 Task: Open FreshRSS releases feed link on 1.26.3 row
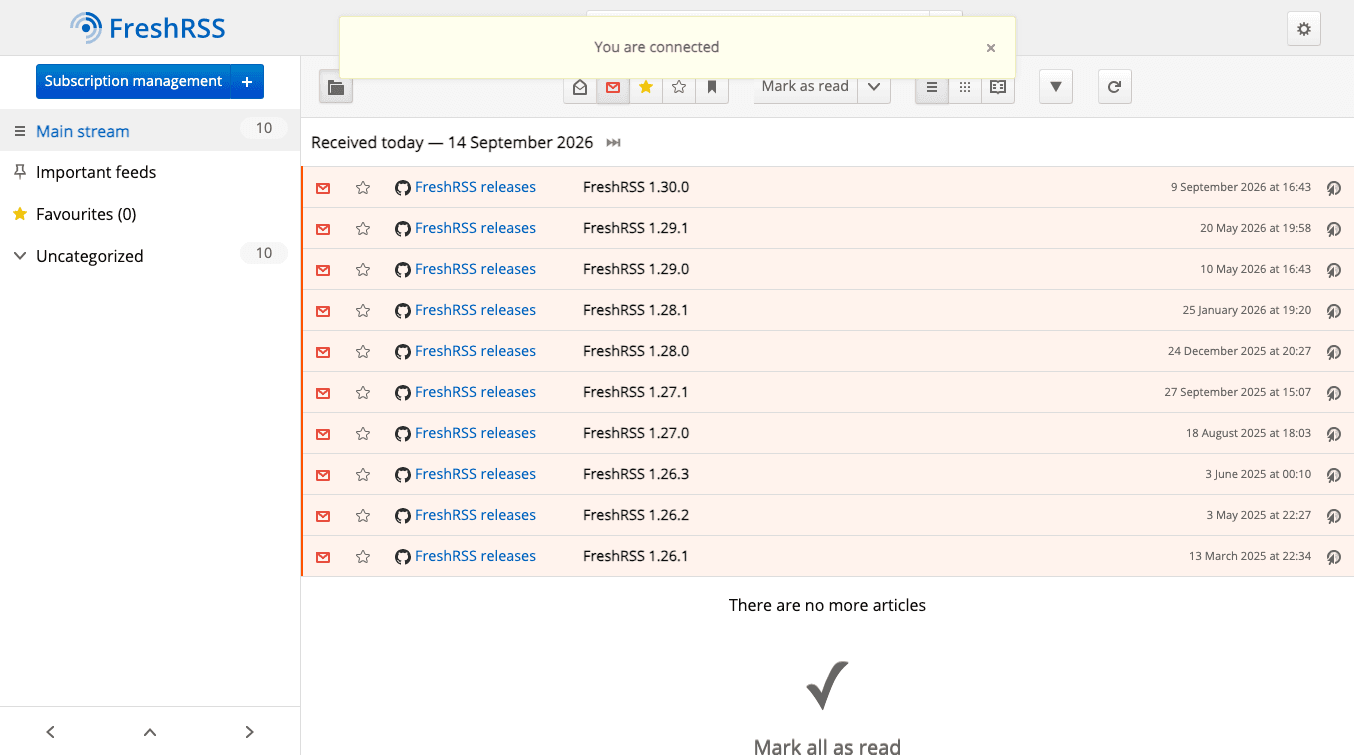pyautogui.click(x=466, y=474)
